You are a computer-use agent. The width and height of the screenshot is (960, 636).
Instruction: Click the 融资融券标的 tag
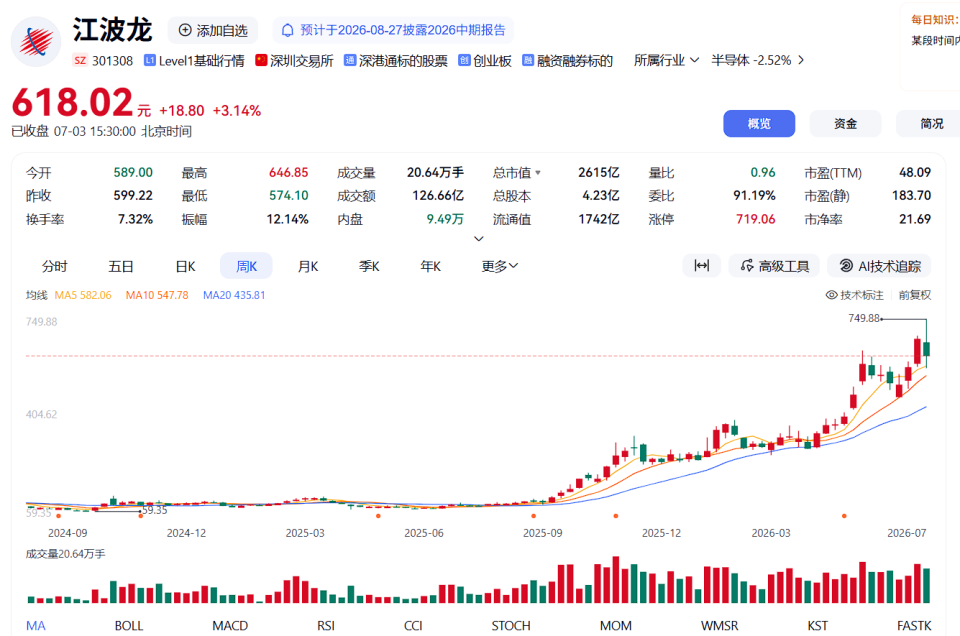[568, 60]
